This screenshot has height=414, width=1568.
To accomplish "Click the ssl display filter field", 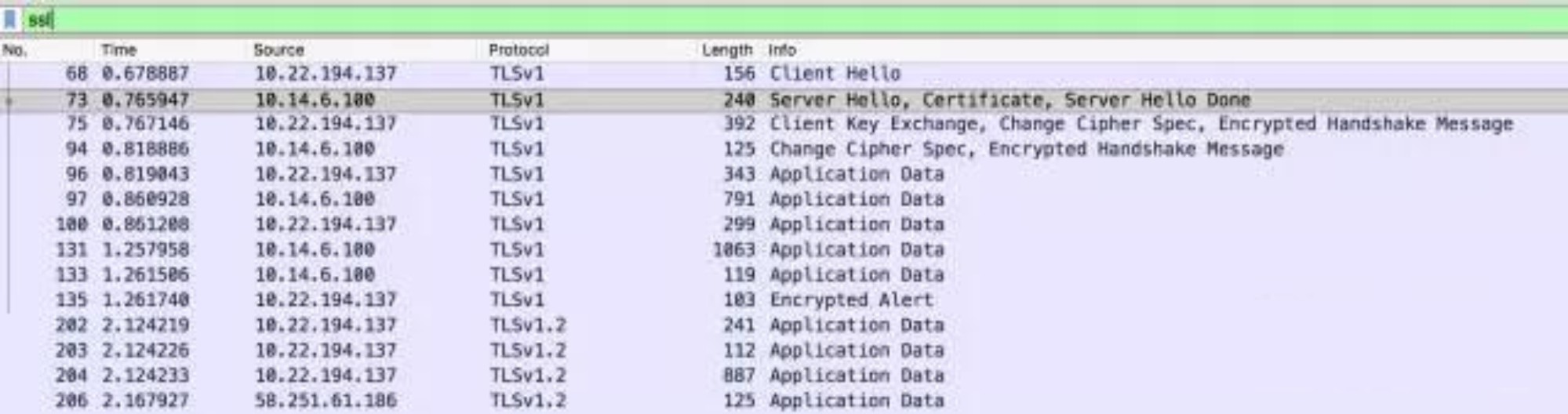I will [x=794, y=20].
